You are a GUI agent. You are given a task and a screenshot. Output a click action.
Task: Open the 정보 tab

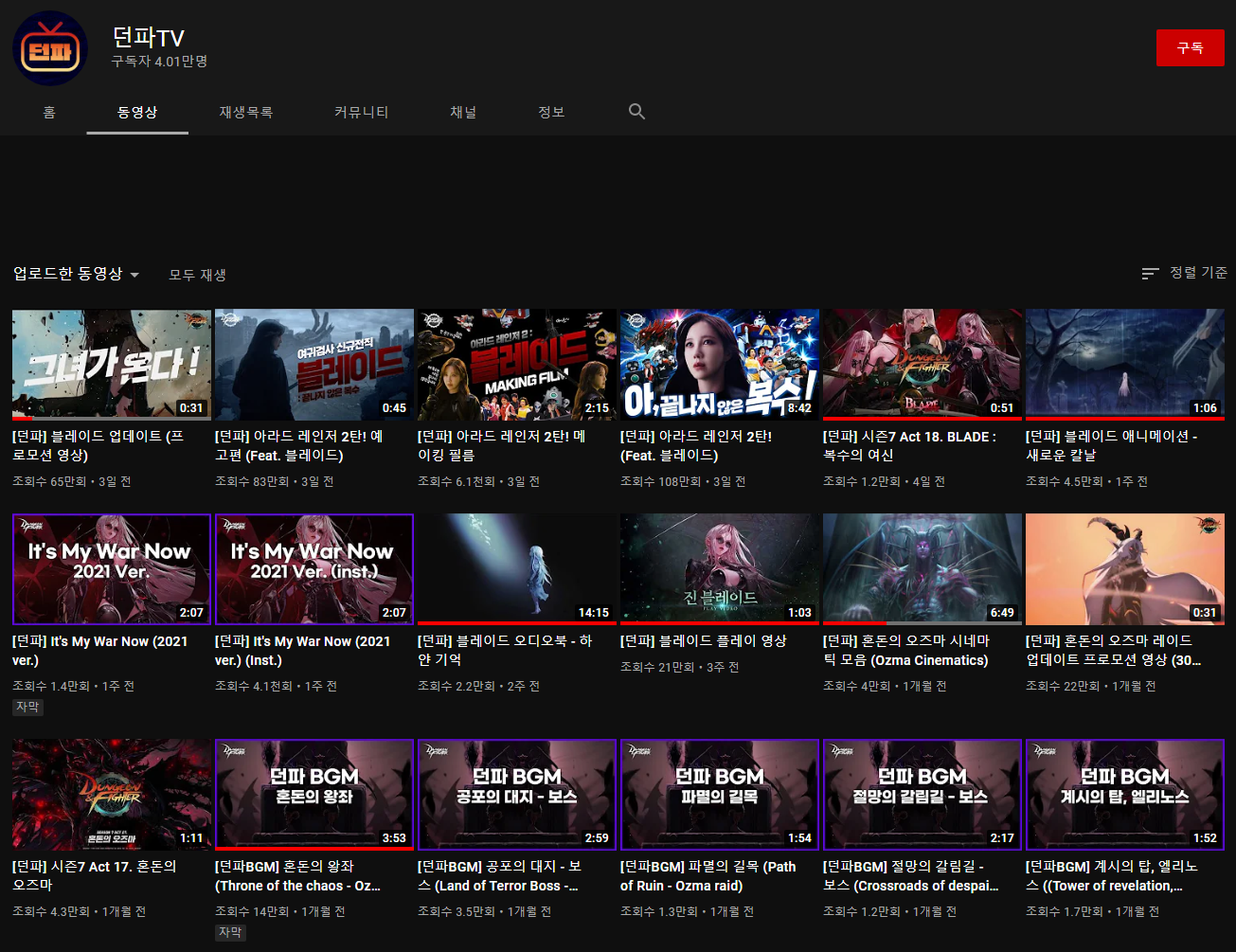point(551,112)
